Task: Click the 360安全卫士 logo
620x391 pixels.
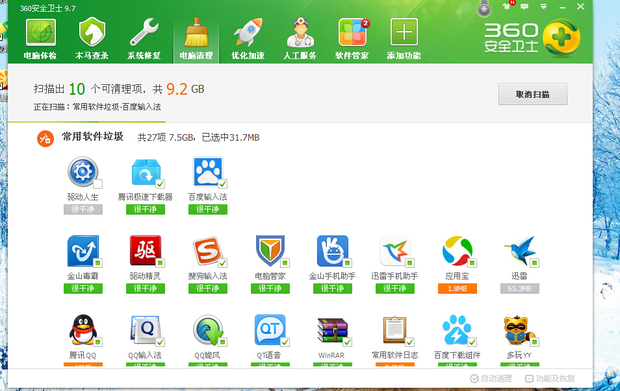Action: click(532, 38)
